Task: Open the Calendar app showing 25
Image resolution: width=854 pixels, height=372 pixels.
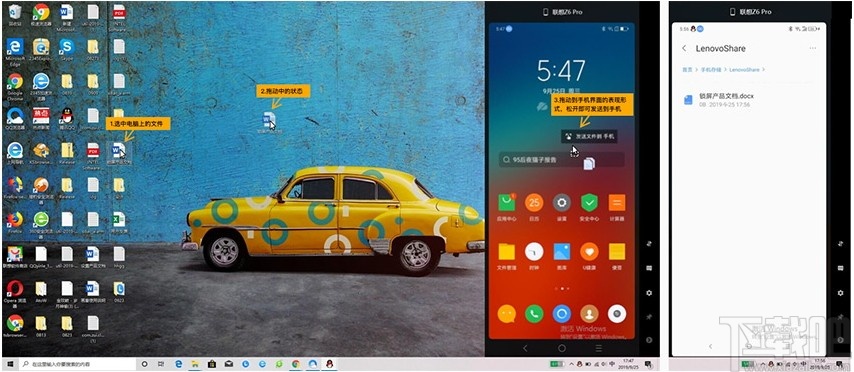Action: (534, 206)
